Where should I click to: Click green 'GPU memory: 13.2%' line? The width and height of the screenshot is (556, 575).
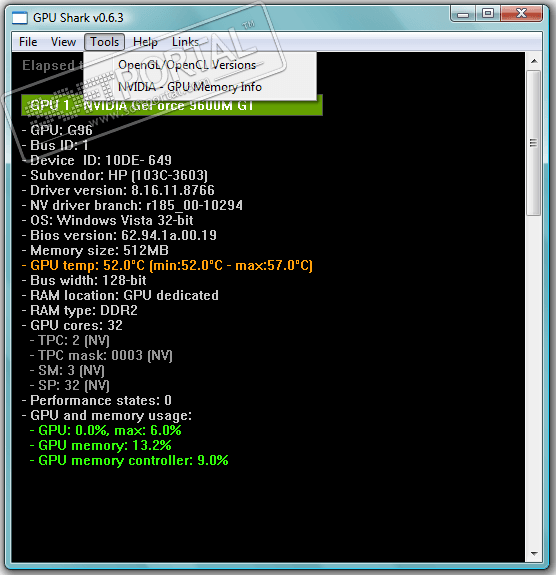pos(100,446)
